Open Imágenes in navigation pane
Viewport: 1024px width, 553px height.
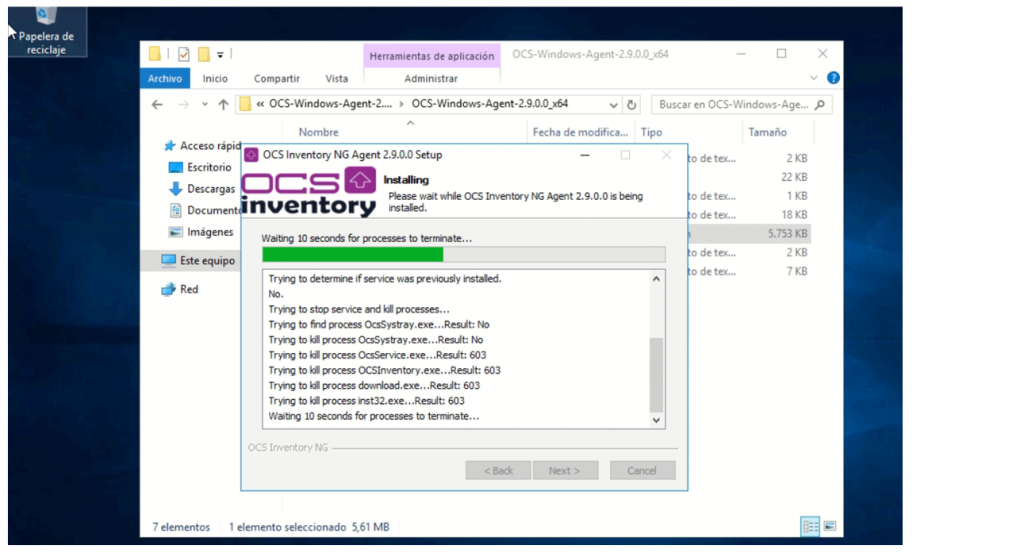(201, 232)
